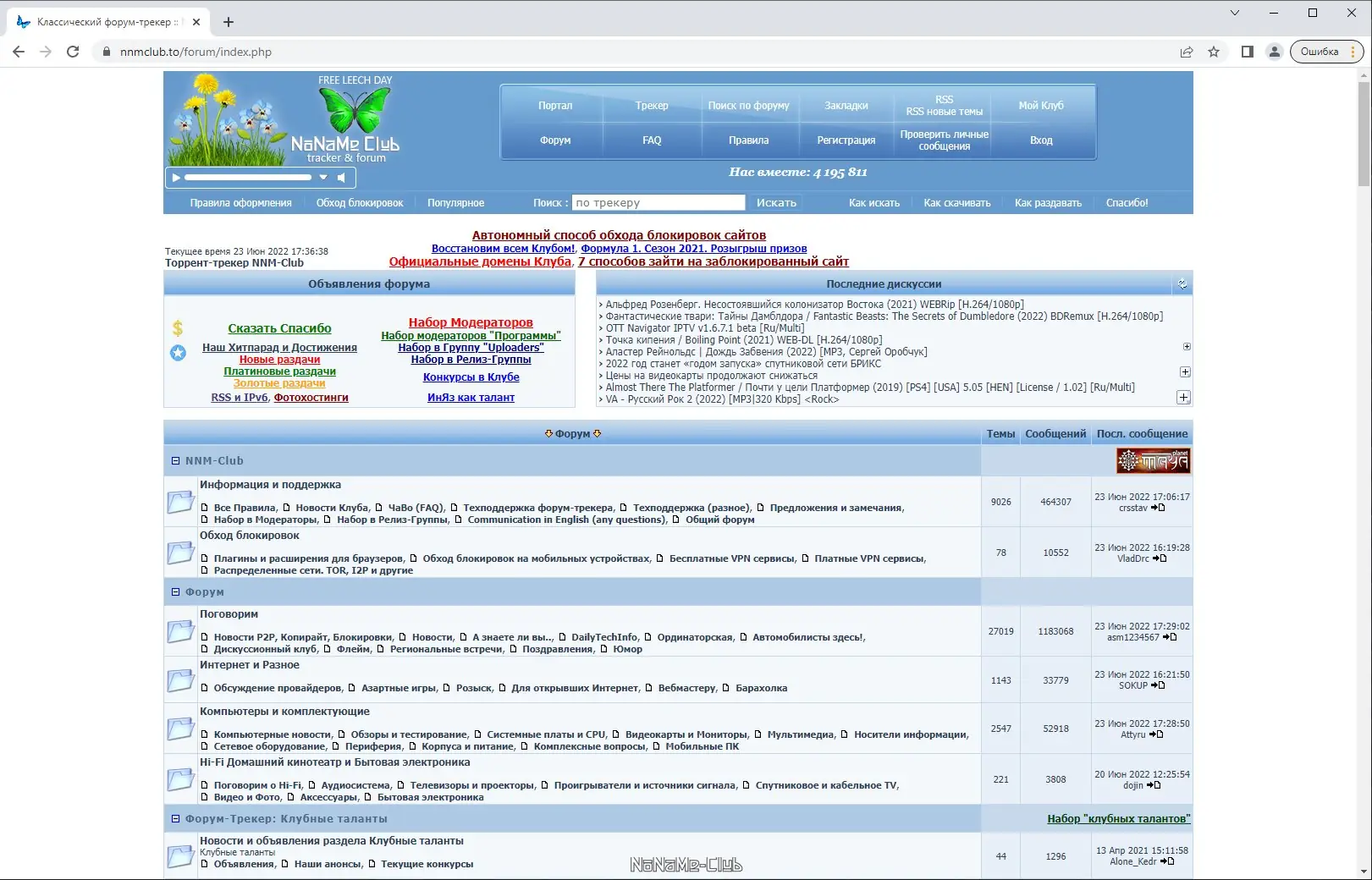The width and height of the screenshot is (1372, 880).
Task: Open the FAQ menu item
Action: click(x=652, y=140)
